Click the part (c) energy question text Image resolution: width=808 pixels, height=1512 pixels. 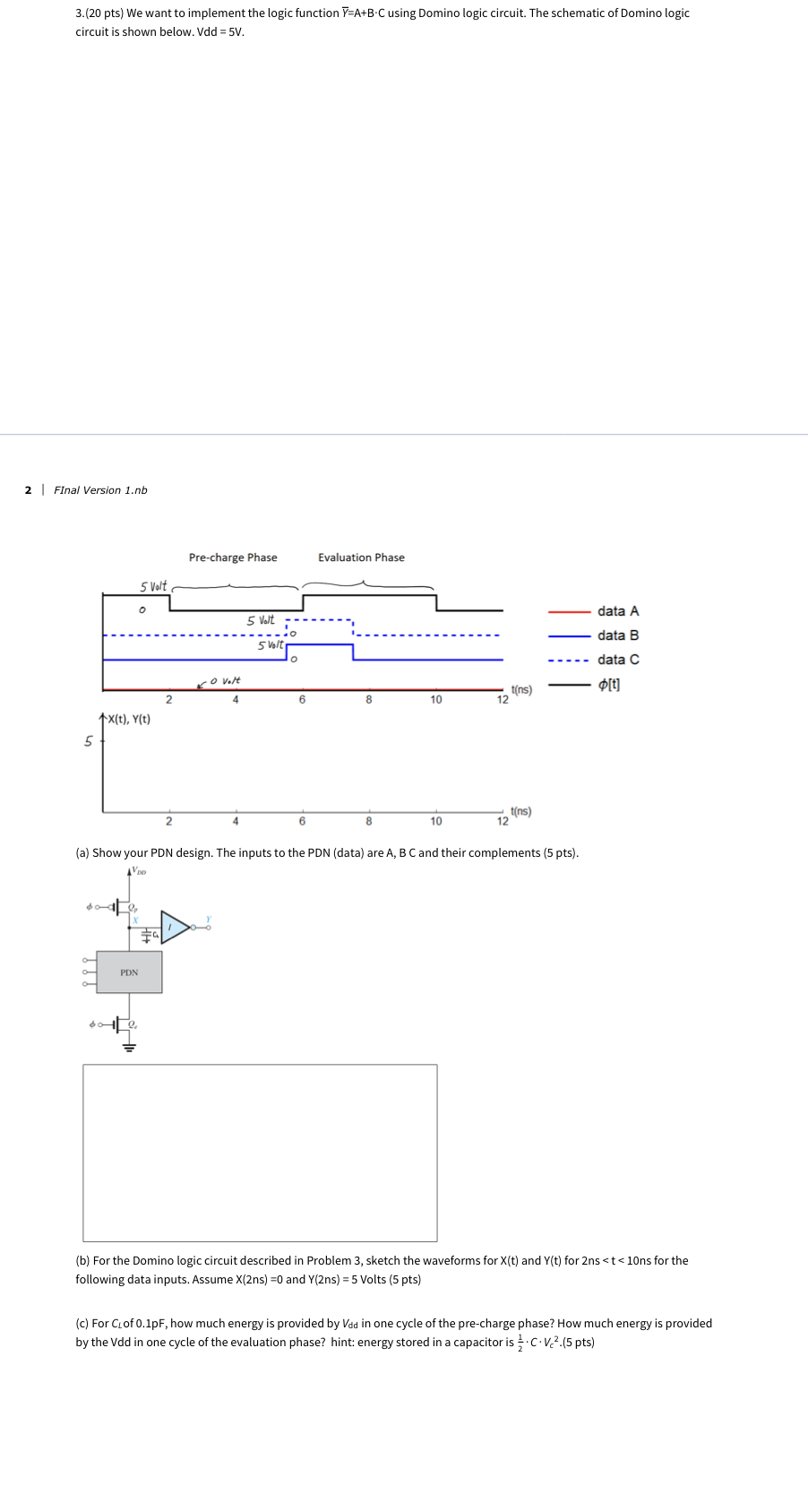click(394, 1333)
